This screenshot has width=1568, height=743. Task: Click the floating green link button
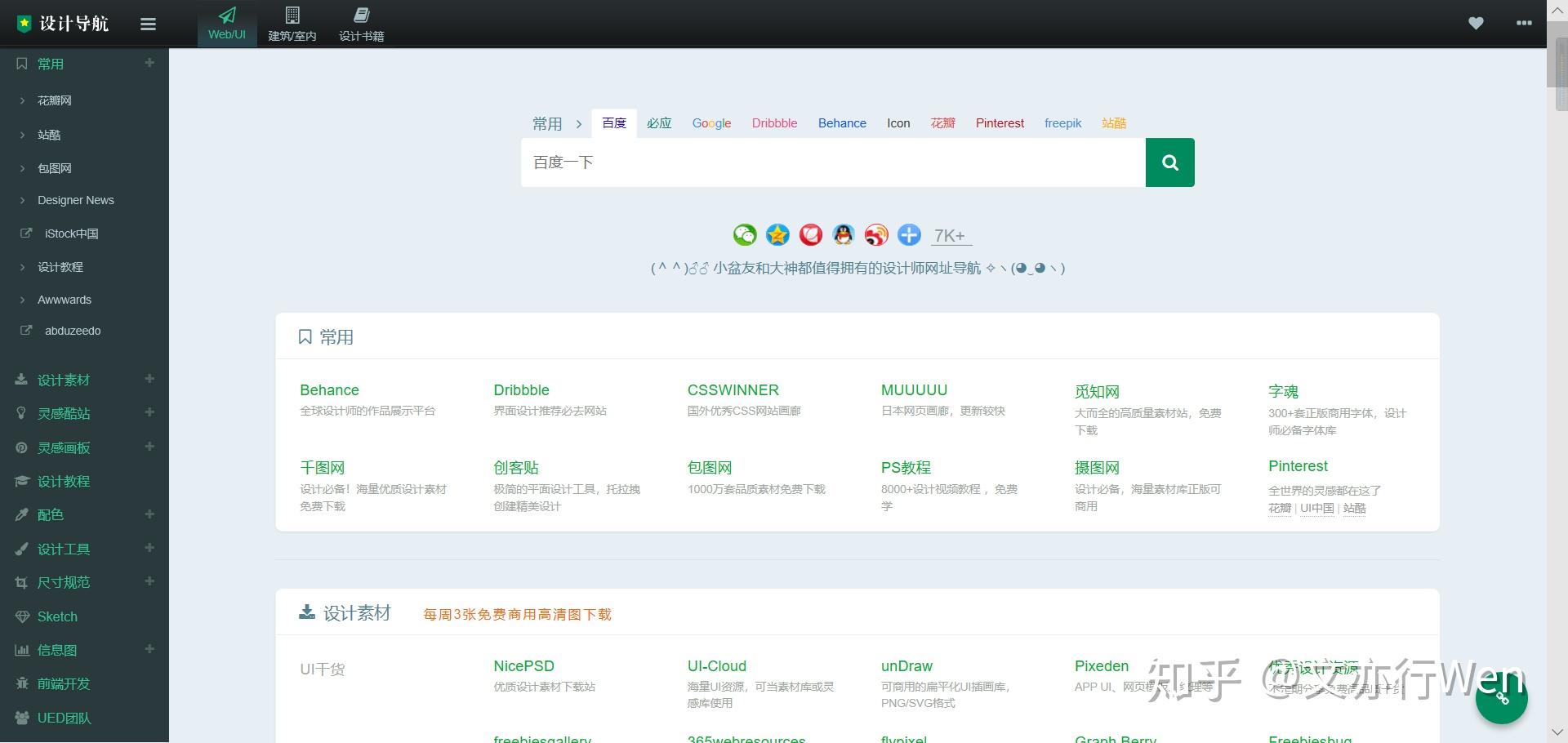tap(1501, 698)
